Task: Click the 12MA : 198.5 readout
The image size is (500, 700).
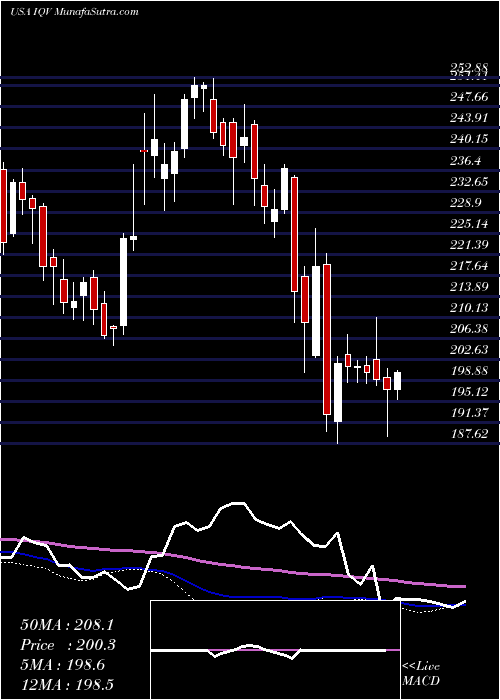Action: [x=67, y=684]
